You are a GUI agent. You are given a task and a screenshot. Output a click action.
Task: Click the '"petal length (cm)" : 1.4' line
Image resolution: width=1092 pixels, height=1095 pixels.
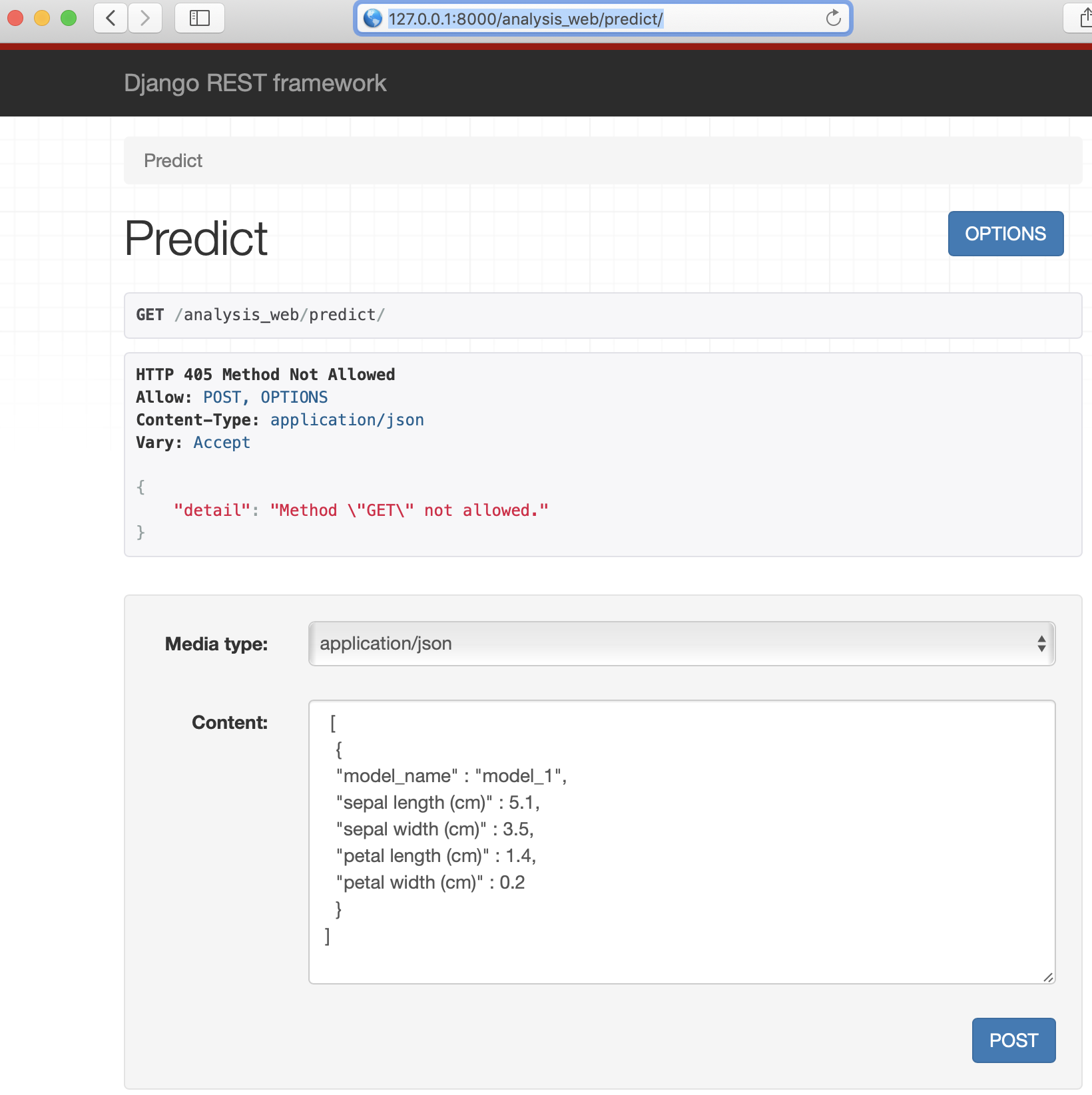[x=436, y=856]
